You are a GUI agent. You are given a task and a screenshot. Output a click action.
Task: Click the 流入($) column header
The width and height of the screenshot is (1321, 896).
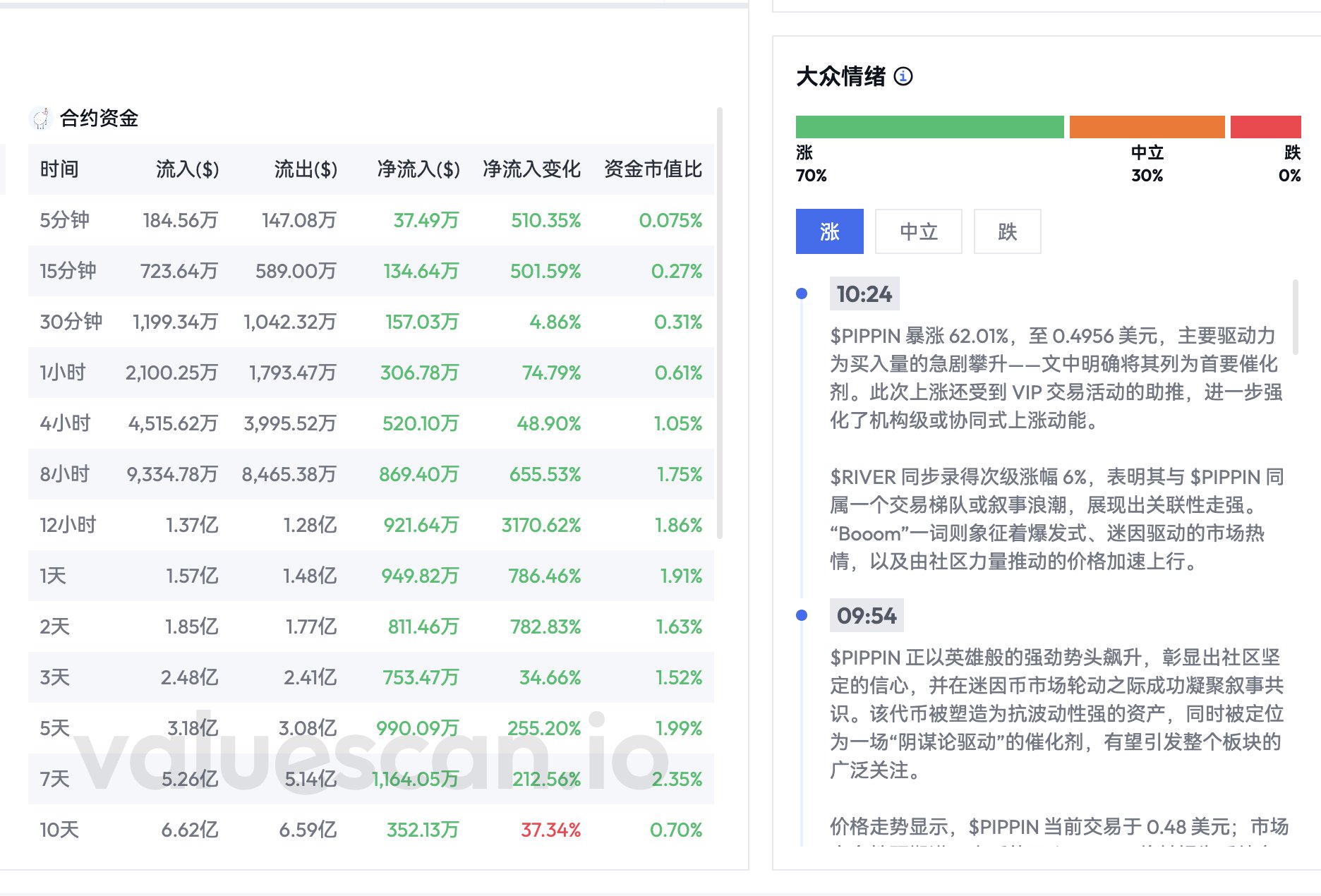[x=187, y=169]
